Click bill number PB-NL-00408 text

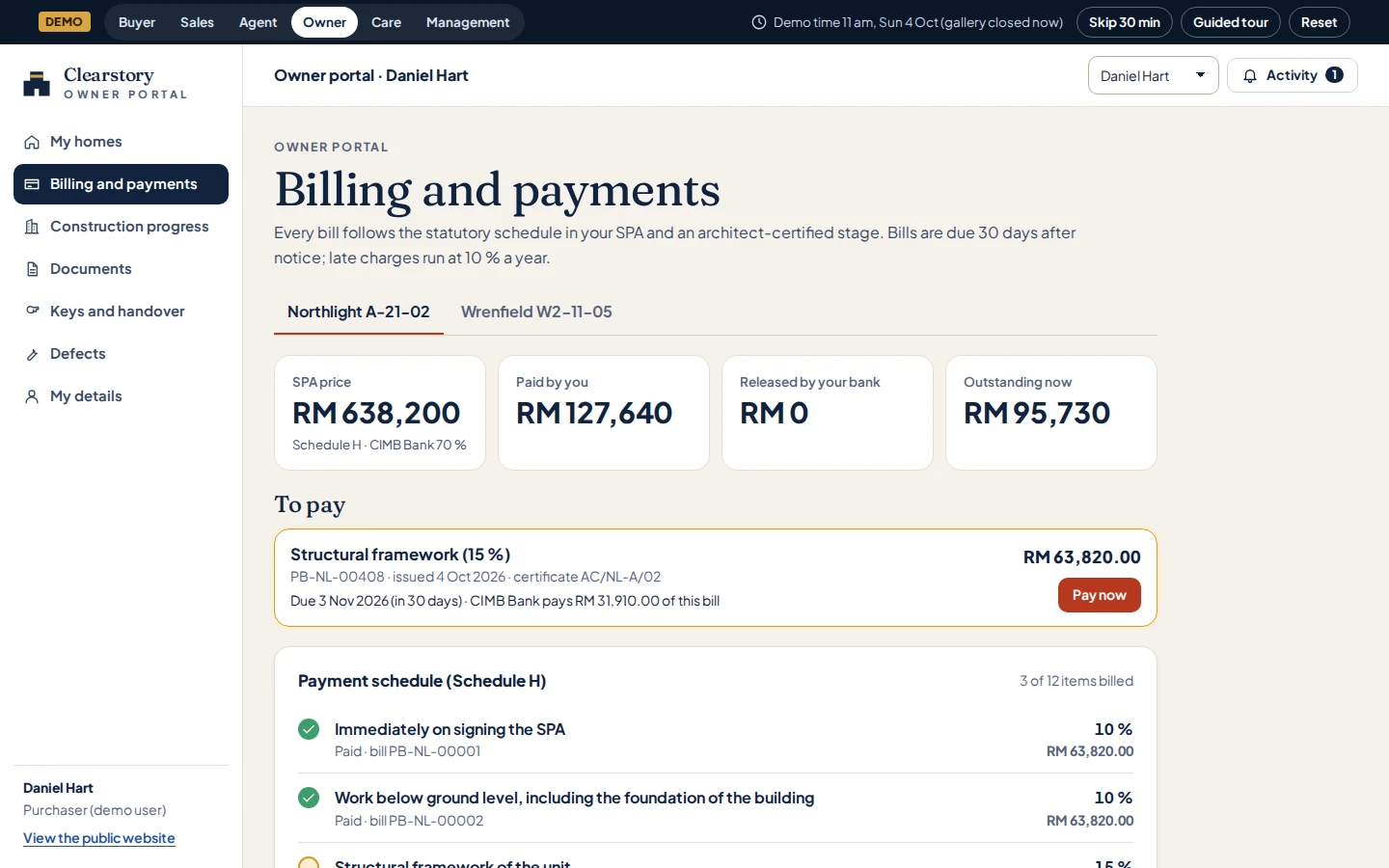(338, 577)
